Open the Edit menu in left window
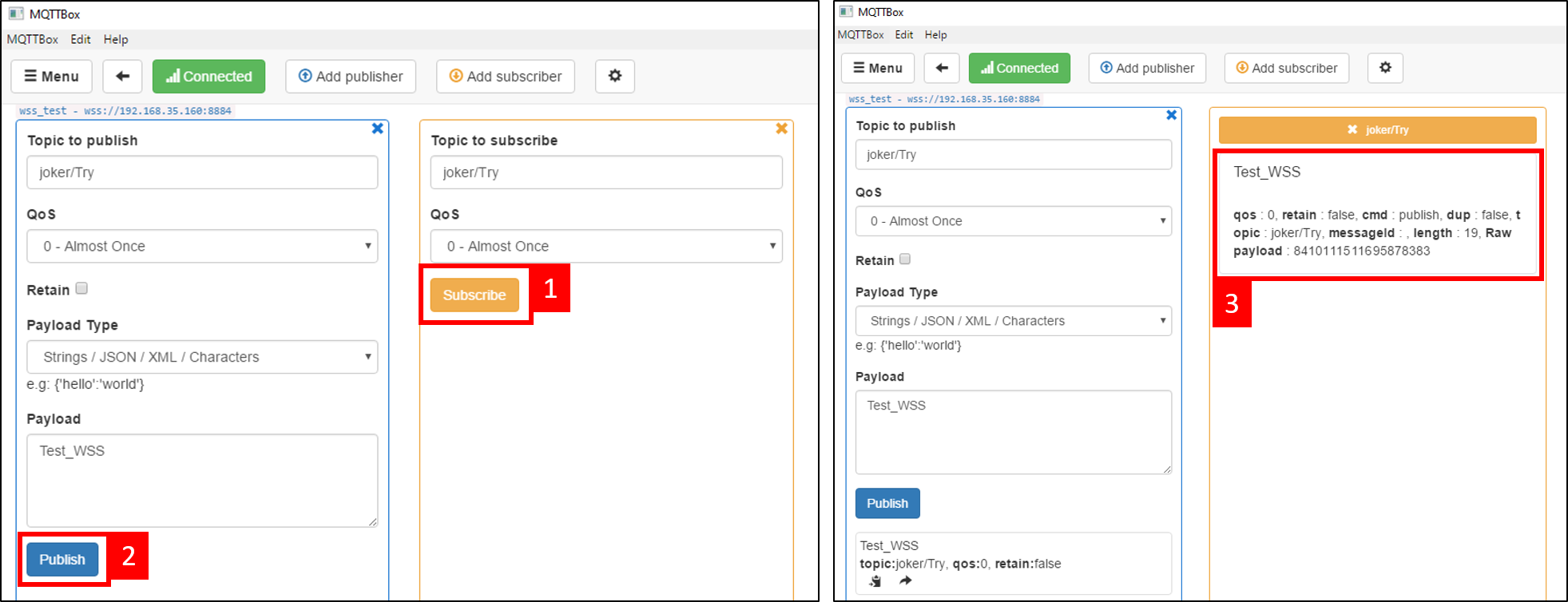The image size is (1568, 602). (x=80, y=39)
